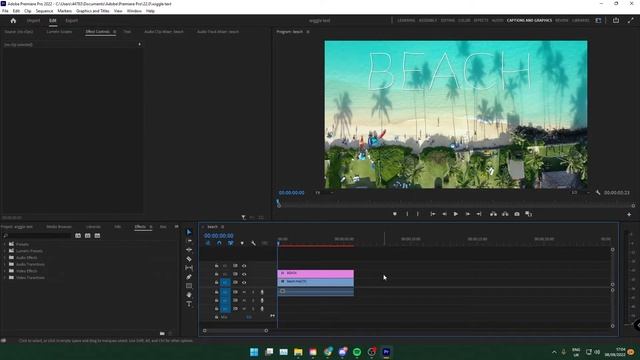Screen dimensions: 640x360
Task: Open Program monitor settings wrench
Action: [598, 193]
